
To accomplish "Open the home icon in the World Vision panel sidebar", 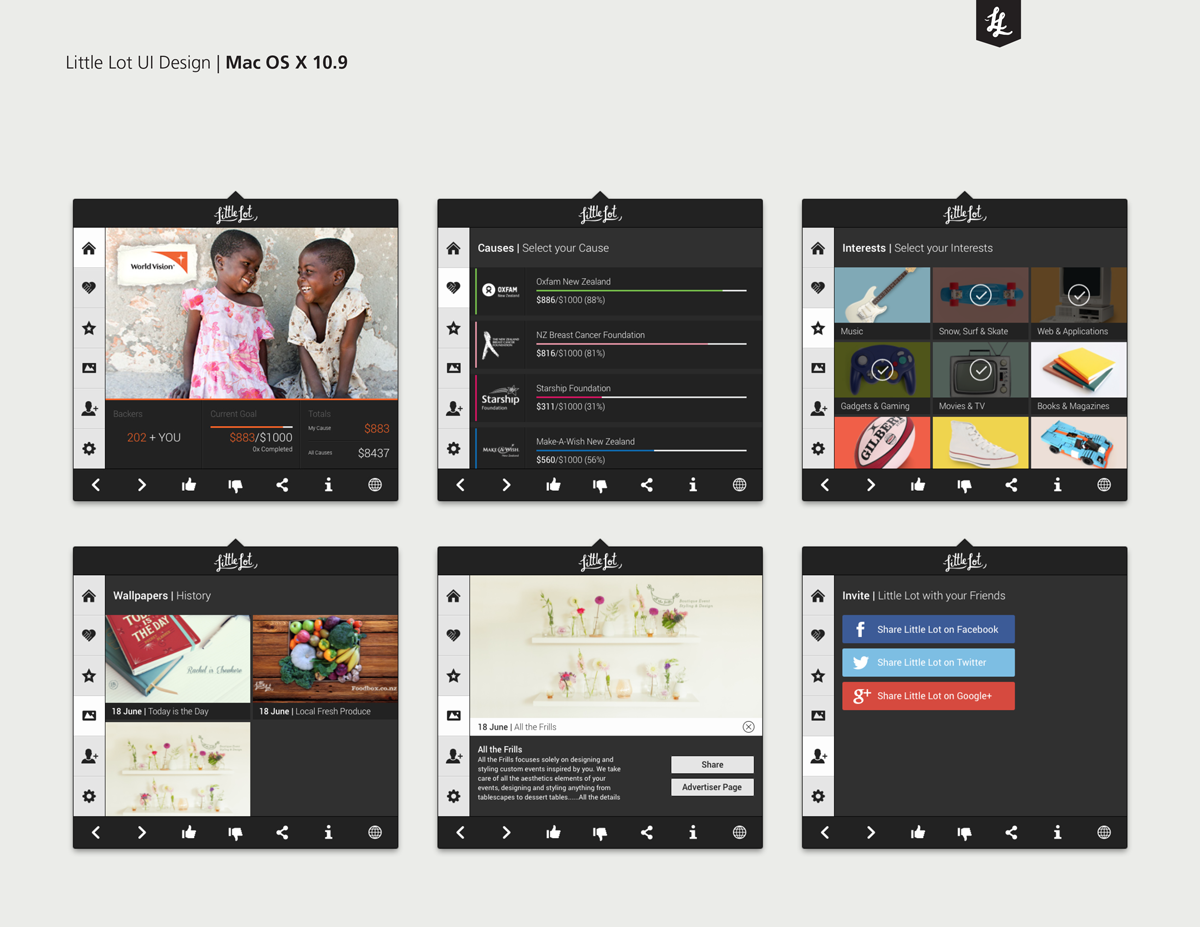I will 89,248.
